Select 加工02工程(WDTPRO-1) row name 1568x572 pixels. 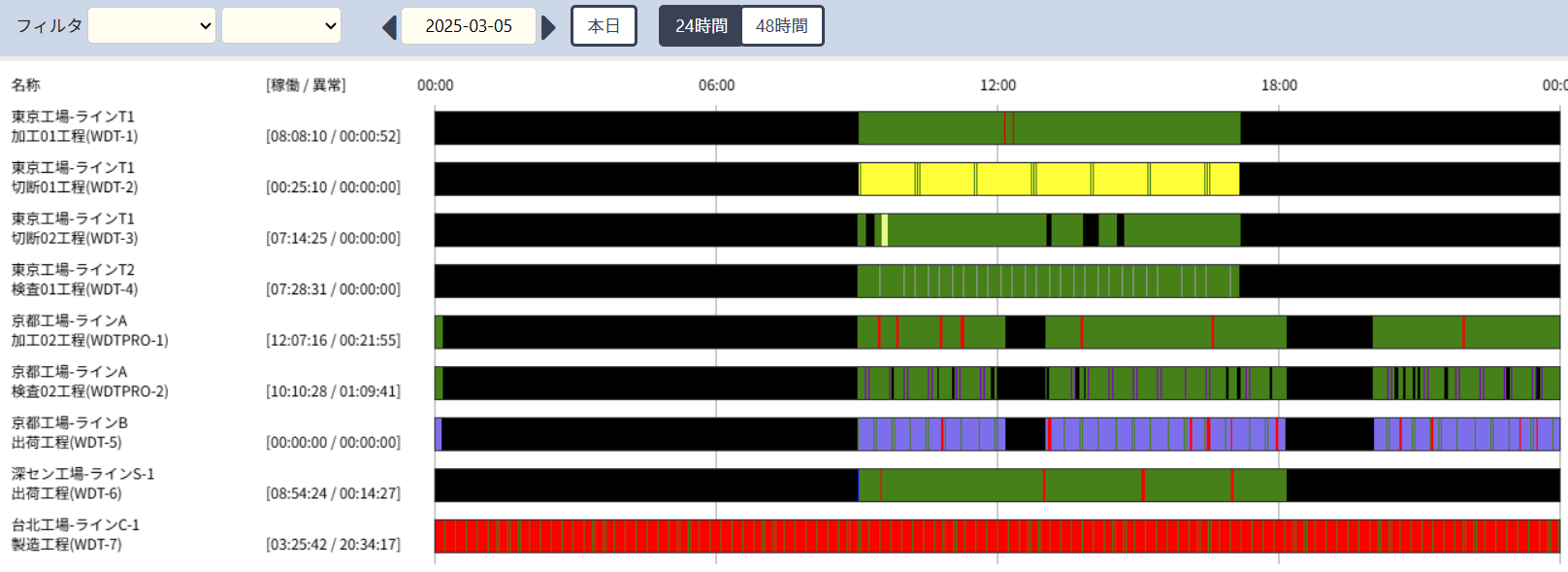(89, 340)
